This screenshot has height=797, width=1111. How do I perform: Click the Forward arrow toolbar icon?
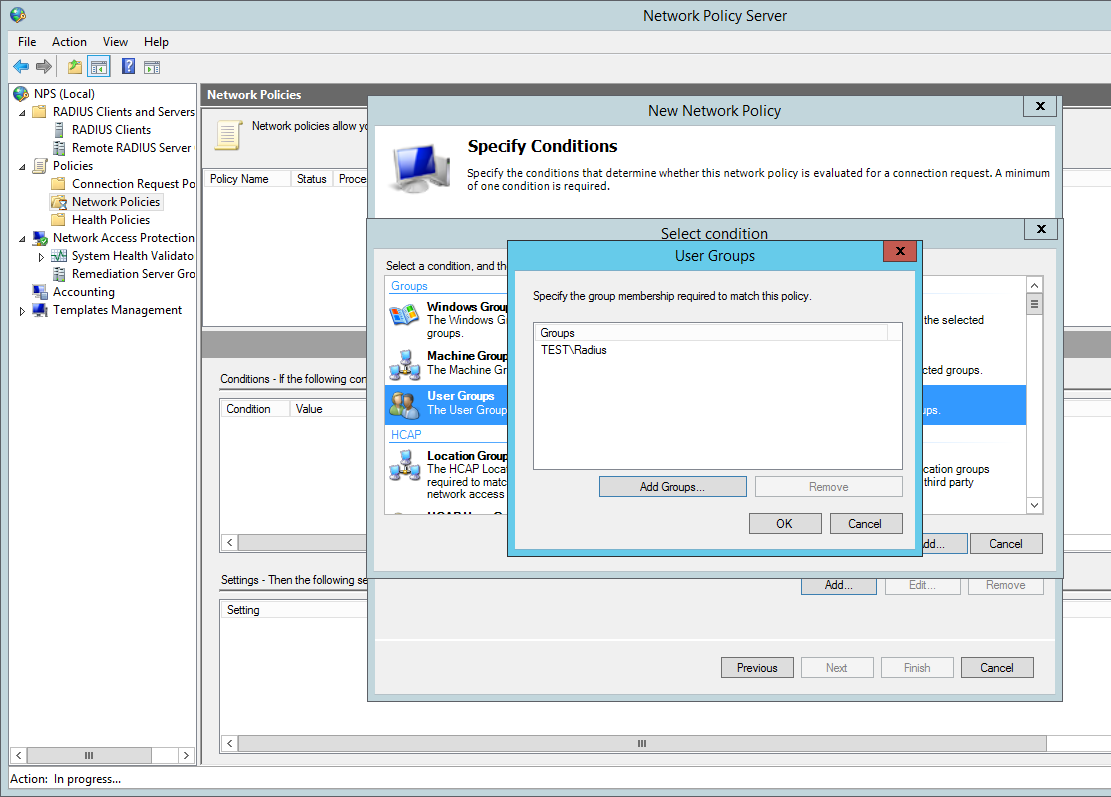[44, 67]
